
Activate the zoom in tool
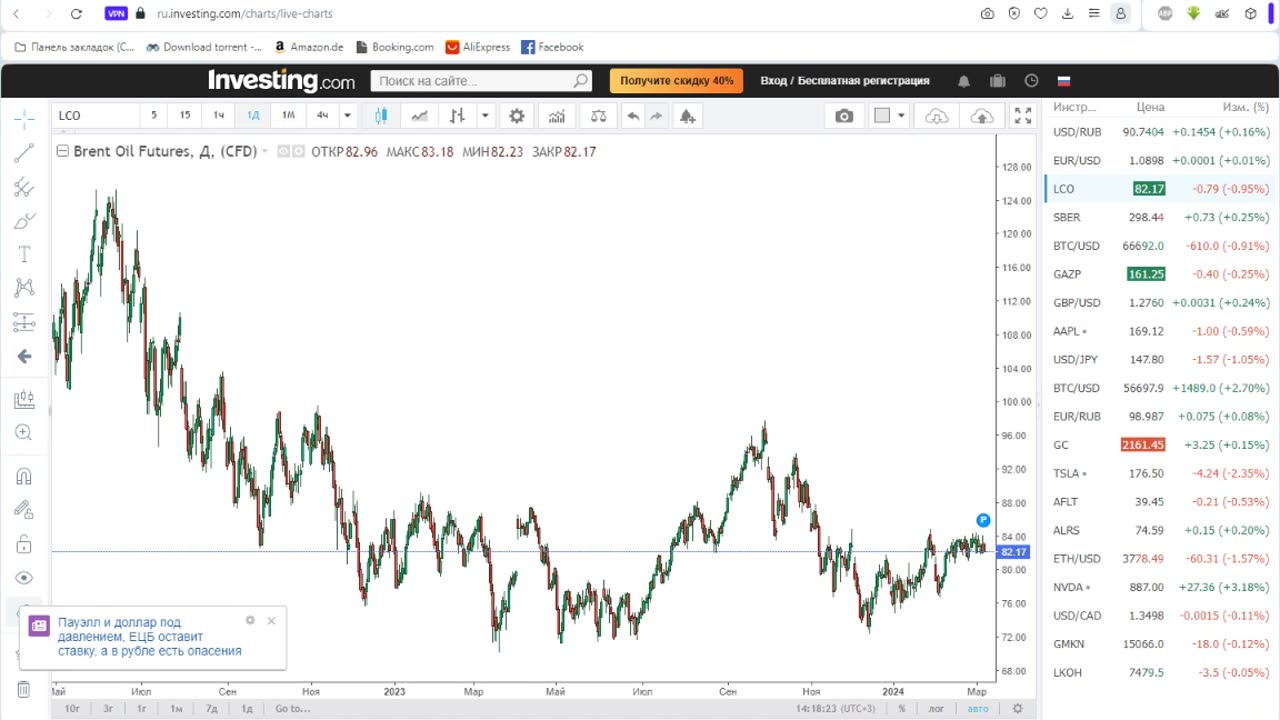pyautogui.click(x=24, y=433)
